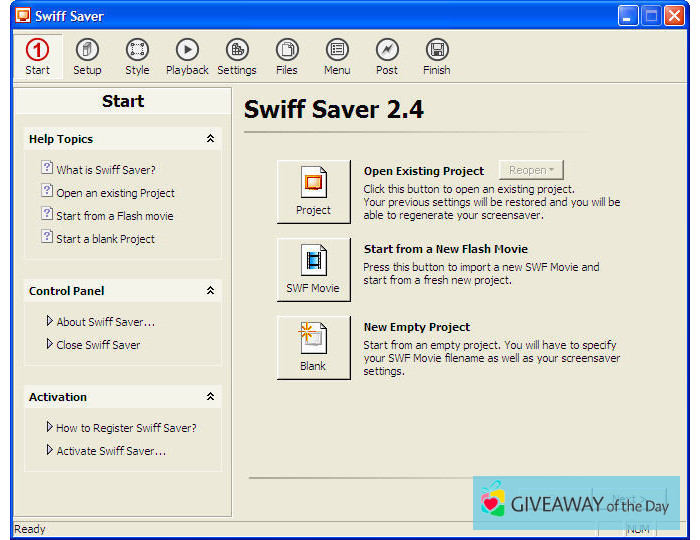Click 'About Swiff Saver...' in Control Panel
This screenshot has width=700, height=540.
tap(105, 322)
